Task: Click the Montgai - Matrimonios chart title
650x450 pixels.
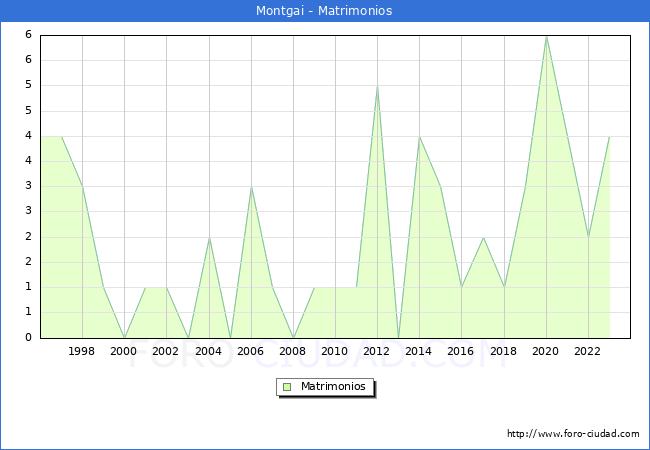Action: click(x=324, y=10)
